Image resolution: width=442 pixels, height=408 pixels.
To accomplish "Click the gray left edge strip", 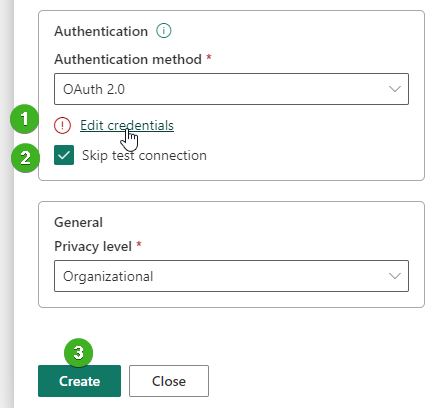I will (x=7, y=204).
